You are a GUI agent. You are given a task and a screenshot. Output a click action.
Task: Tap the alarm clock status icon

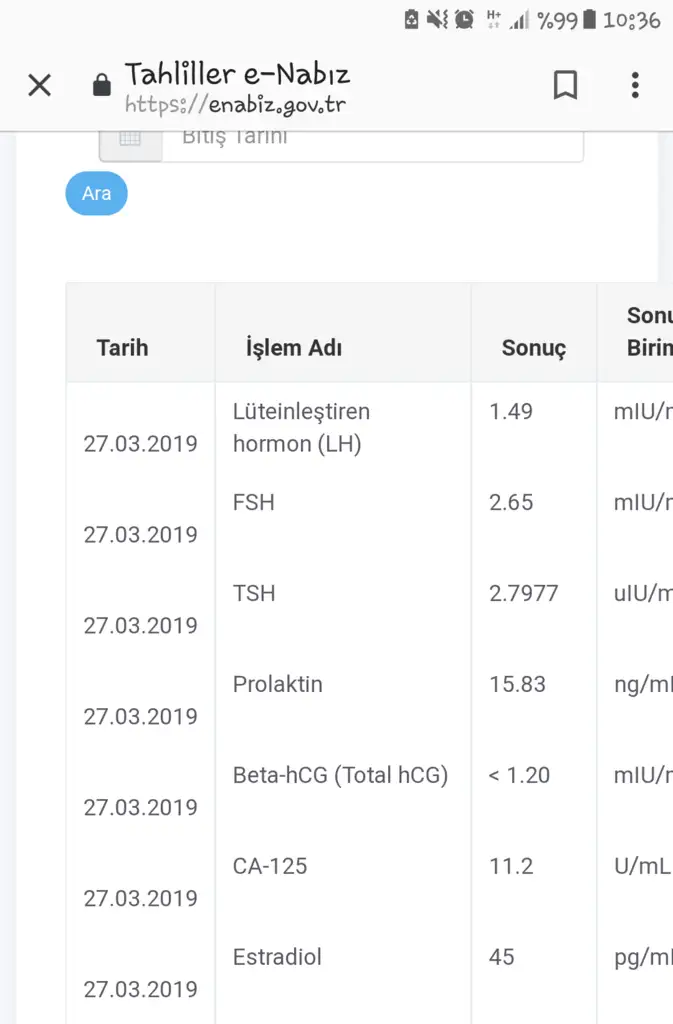click(x=464, y=19)
